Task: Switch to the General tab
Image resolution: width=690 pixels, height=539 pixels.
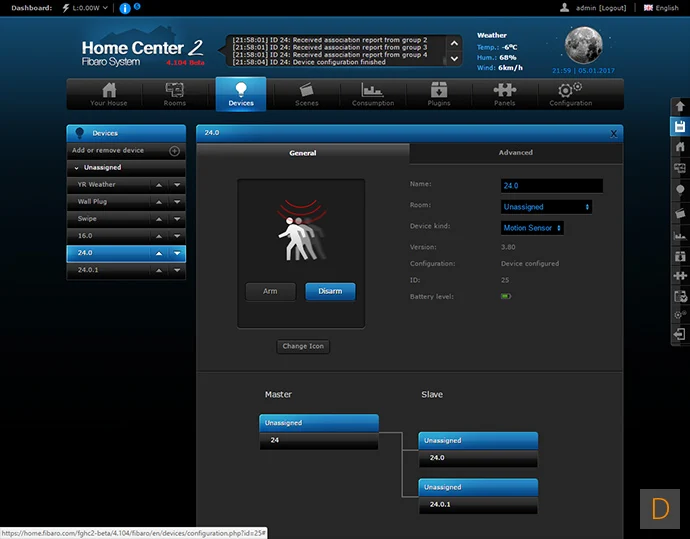Action: (303, 153)
